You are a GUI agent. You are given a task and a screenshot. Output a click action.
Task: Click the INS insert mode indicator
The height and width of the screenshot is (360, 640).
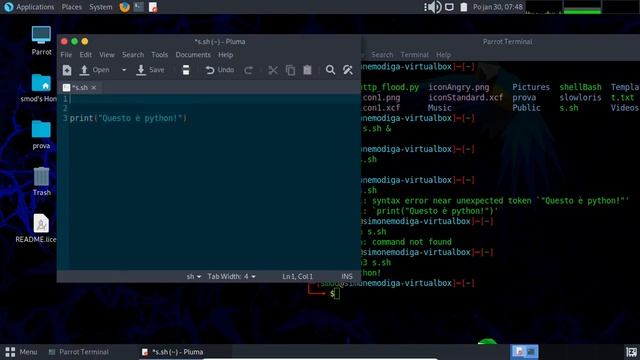click(x=347, y=276)
